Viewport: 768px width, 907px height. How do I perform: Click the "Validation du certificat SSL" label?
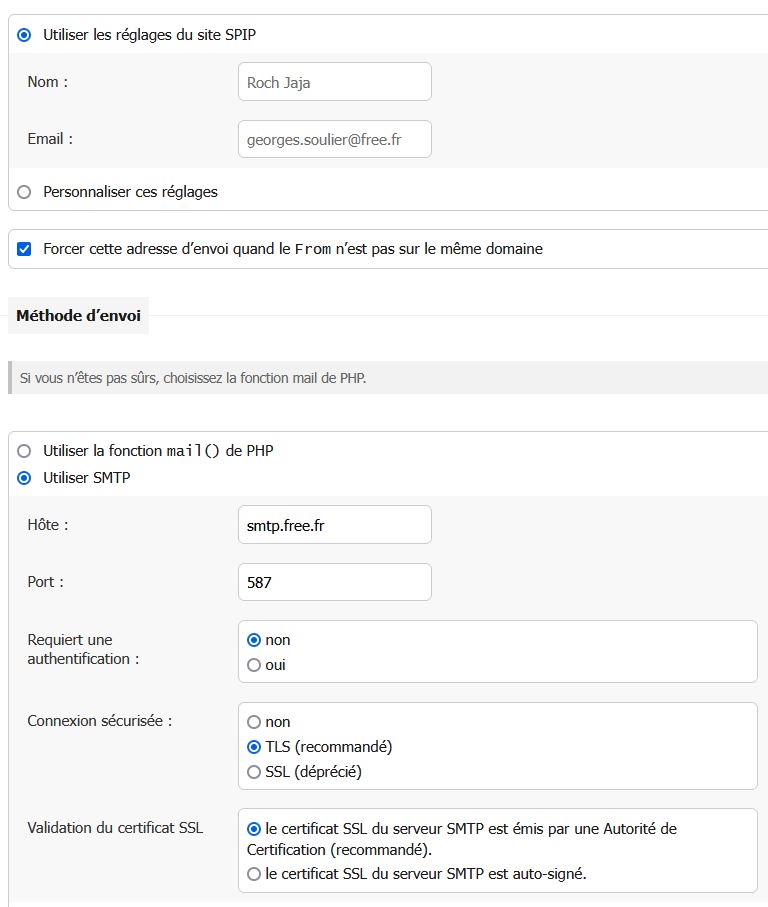tap(115, 828)
